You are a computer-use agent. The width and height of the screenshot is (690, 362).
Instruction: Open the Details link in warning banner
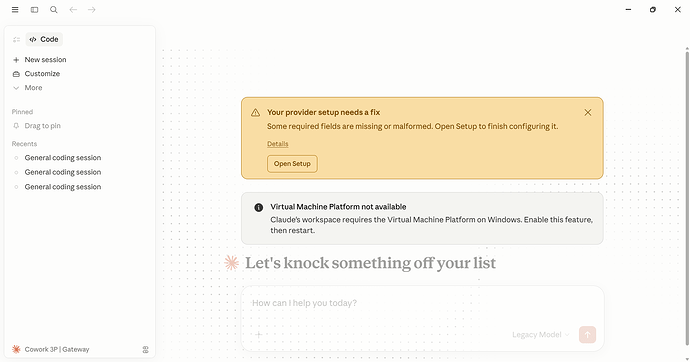[x=278, y=144]
